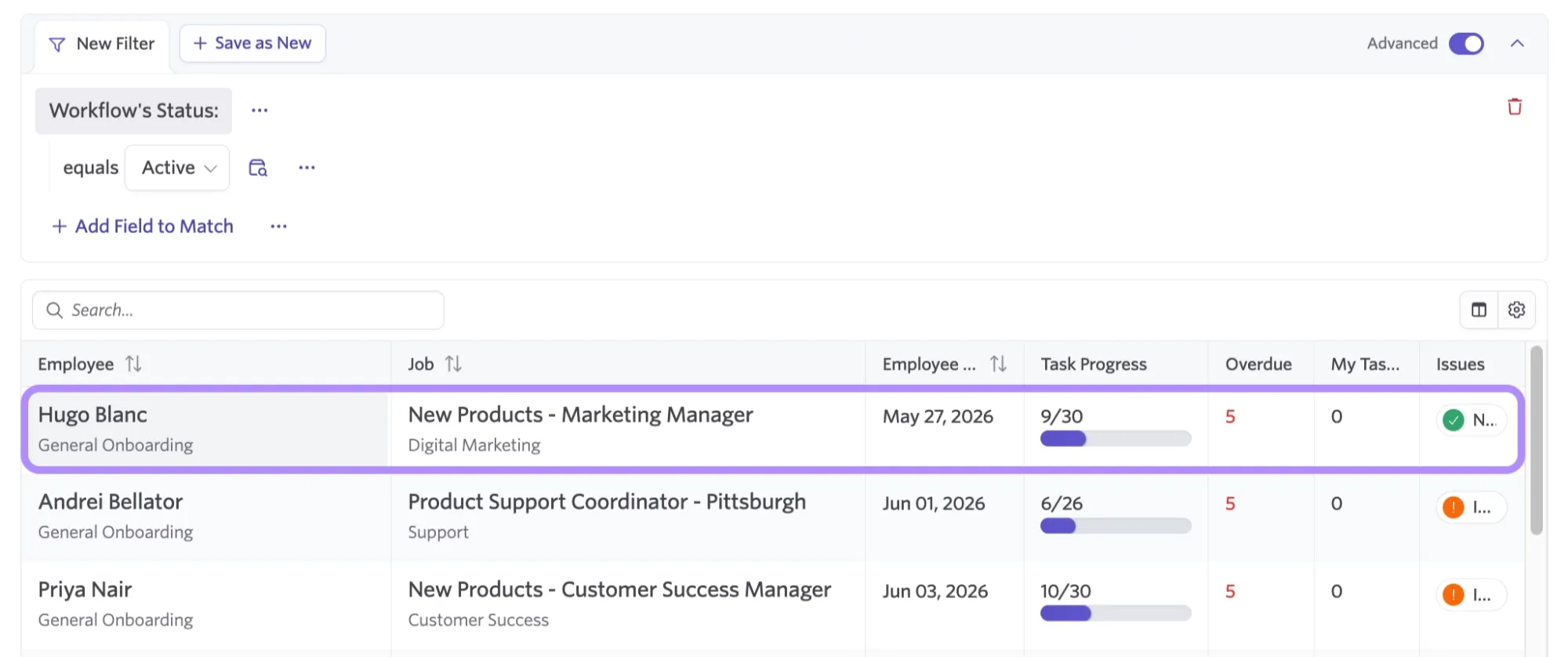
Task: Click Customer Success department text
Action: [x=478, y=620]
